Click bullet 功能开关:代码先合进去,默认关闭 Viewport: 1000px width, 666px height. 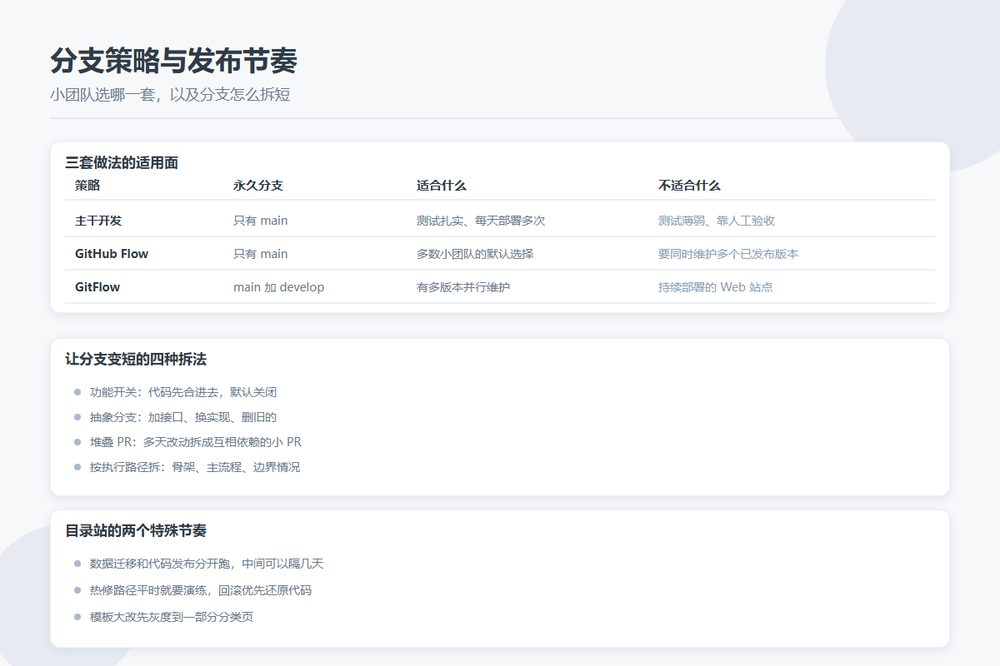point(183,392)
